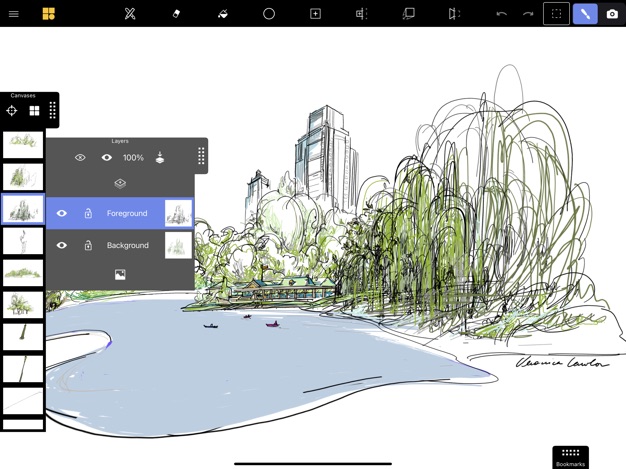This screenshot has width=626, height=469.
Task: Click the 100% layer opacity value
Action: click(133, 158)
